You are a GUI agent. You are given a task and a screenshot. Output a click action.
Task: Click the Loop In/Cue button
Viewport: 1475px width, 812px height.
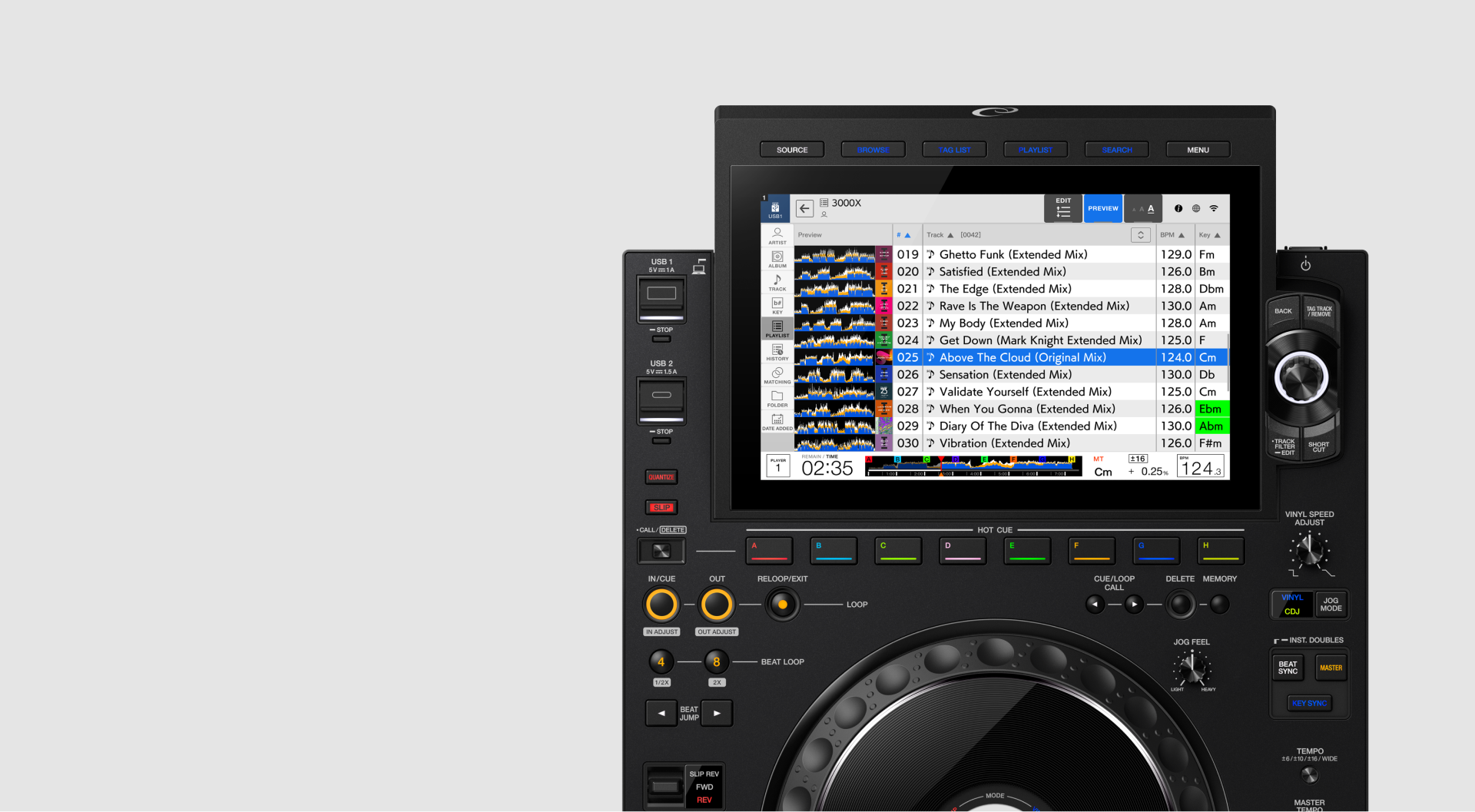pos(661,605)
